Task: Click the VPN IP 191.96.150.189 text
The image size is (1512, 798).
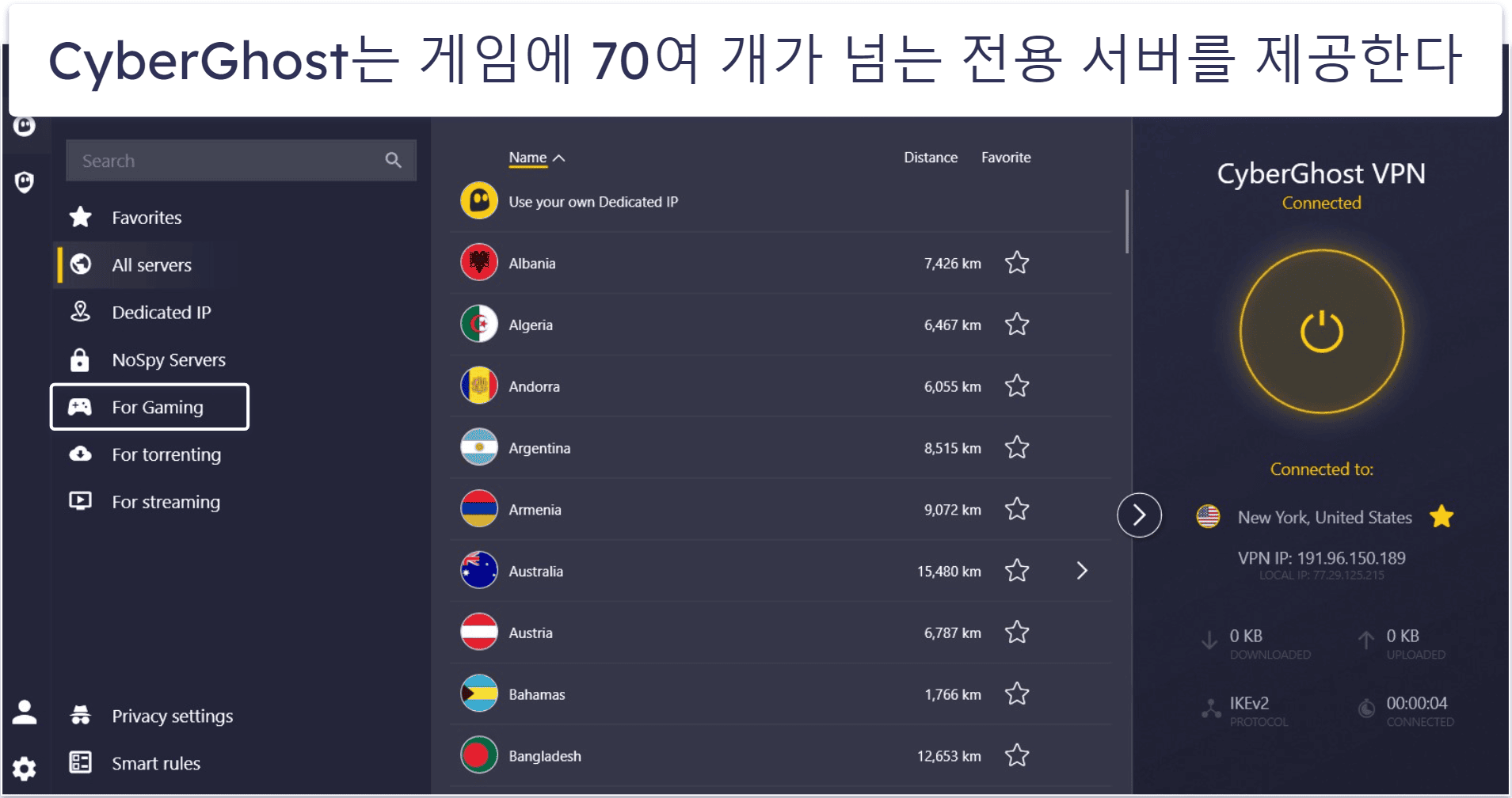Action: [x=1322, y=558]
